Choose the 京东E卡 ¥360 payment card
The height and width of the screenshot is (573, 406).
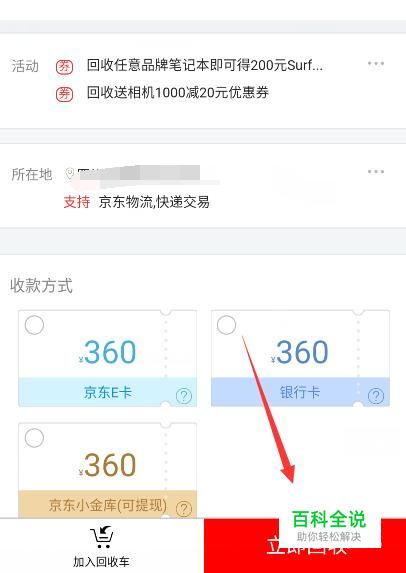point(107,358)
